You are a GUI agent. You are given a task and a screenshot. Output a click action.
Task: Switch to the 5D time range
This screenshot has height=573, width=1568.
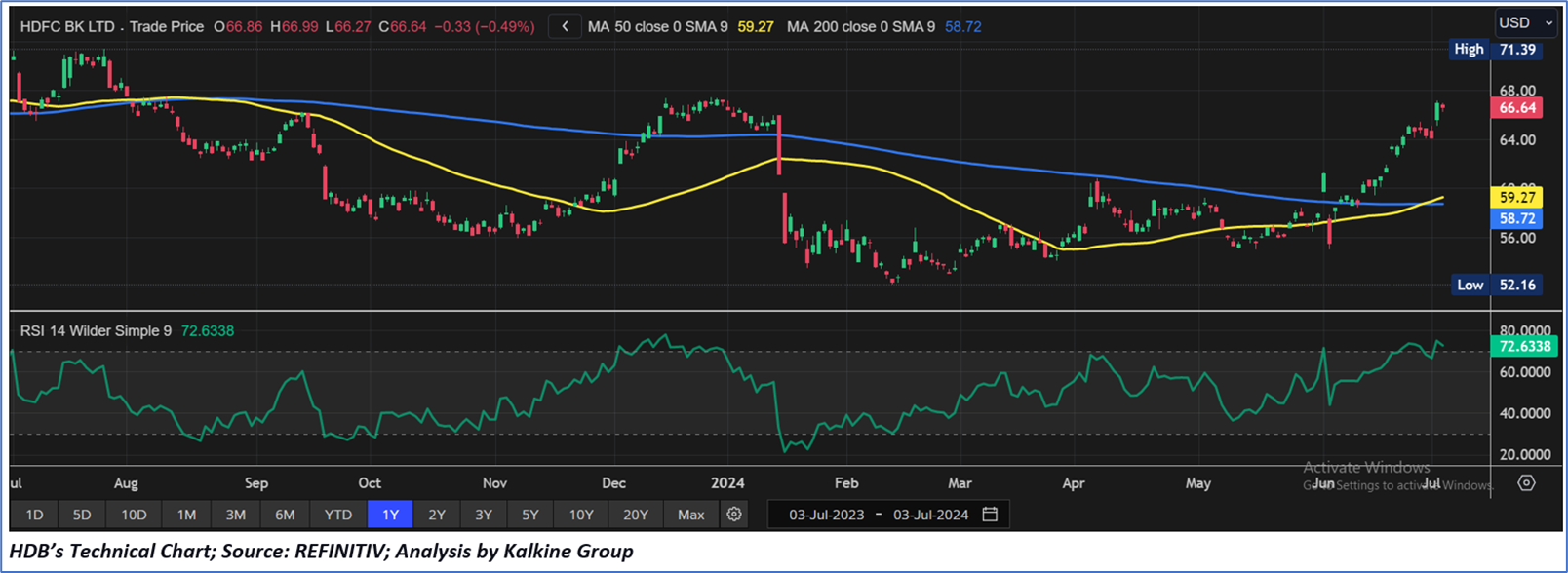point(82,515)
